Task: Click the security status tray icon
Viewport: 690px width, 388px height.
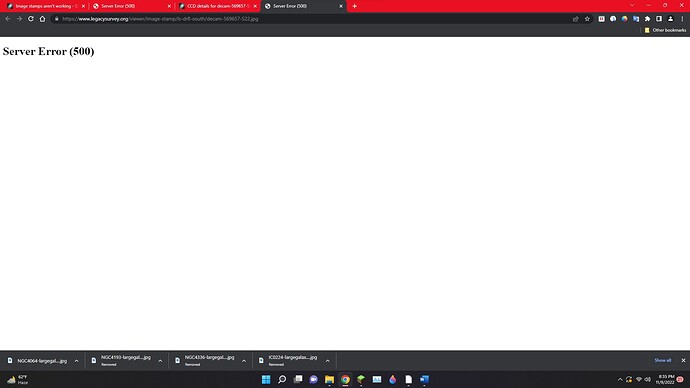Action: coord(629,379)
